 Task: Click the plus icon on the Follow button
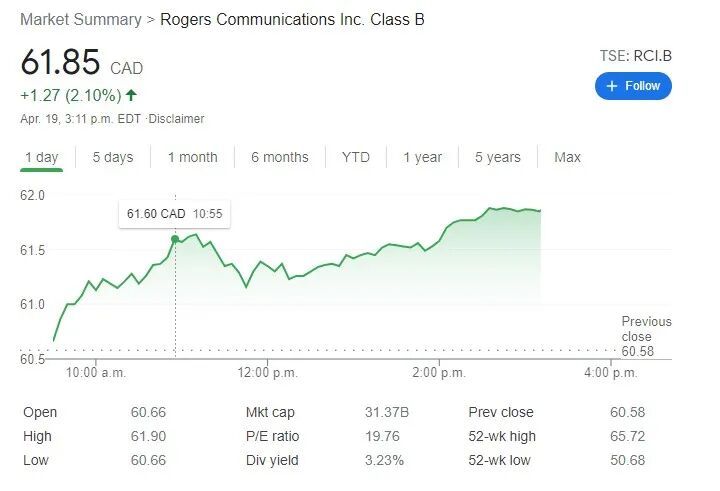pyautogui.click(x=611, y=86)
